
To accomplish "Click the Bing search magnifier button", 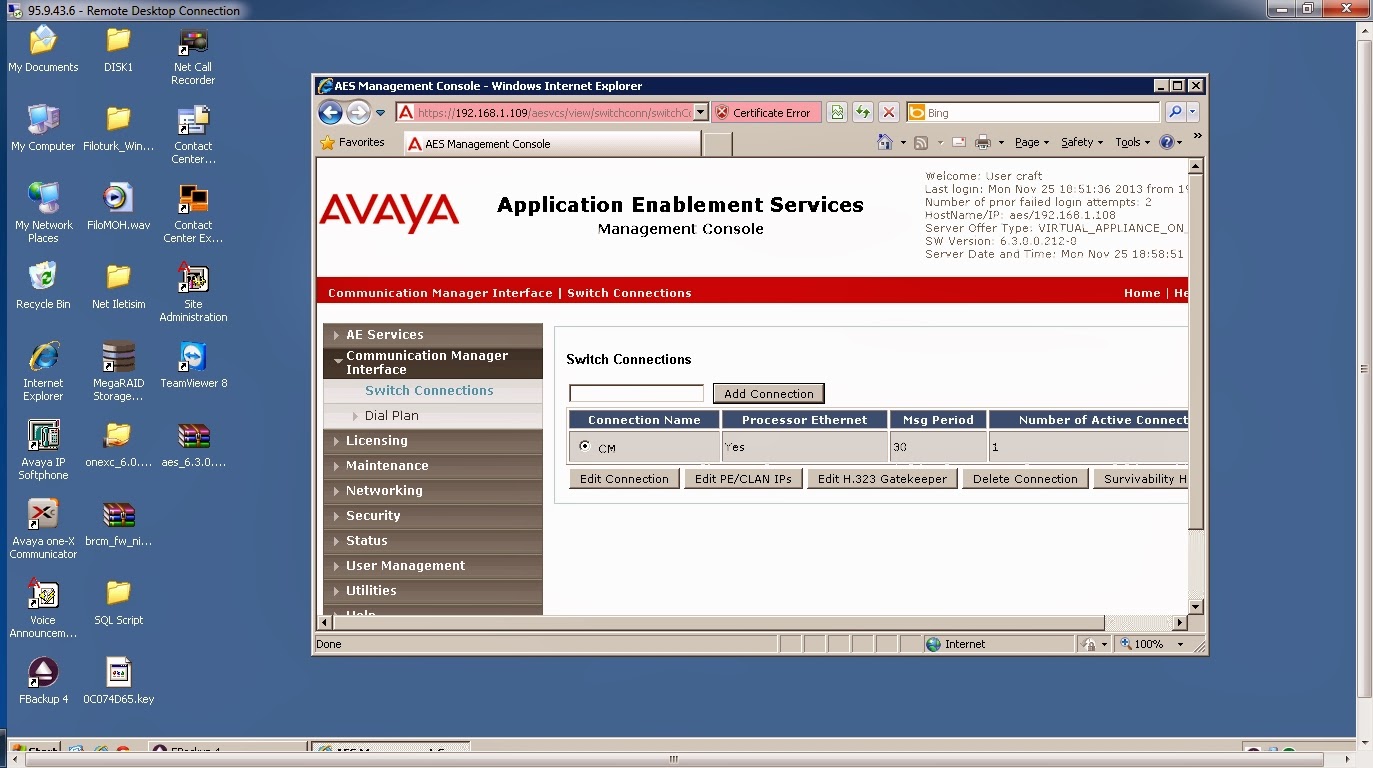I will point(1175,112).
